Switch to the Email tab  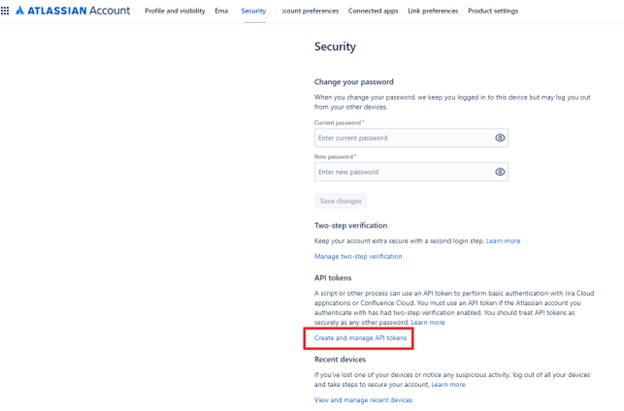221,11
